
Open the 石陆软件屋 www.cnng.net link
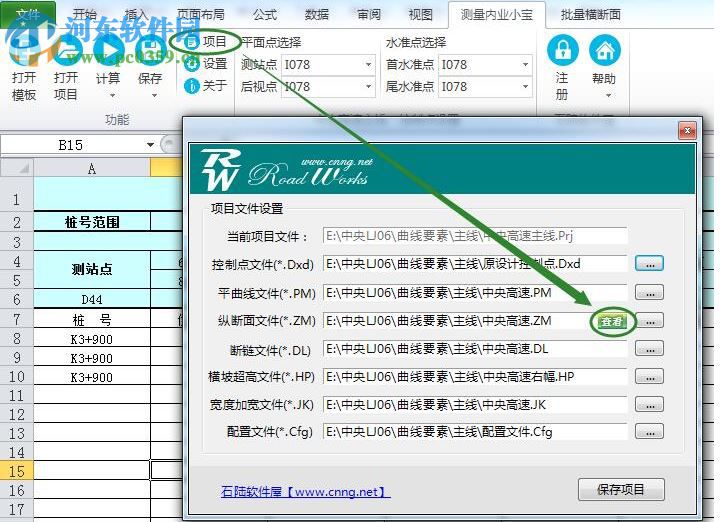pos(305,492)
